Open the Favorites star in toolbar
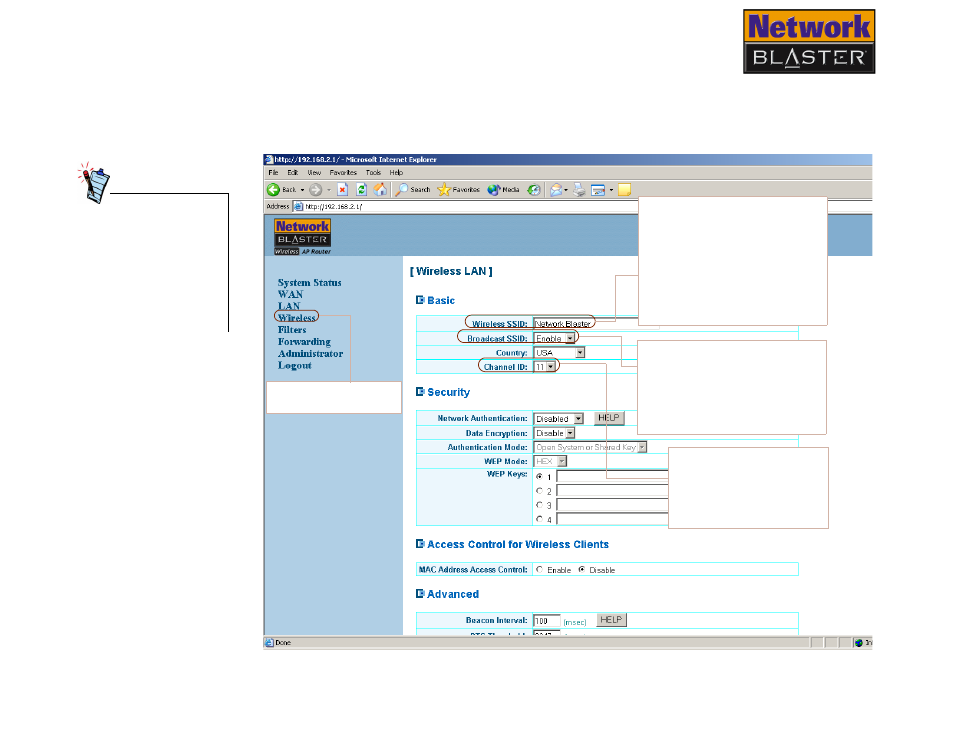Viewport: 954px width, 742px height. [x=459, y=190]
